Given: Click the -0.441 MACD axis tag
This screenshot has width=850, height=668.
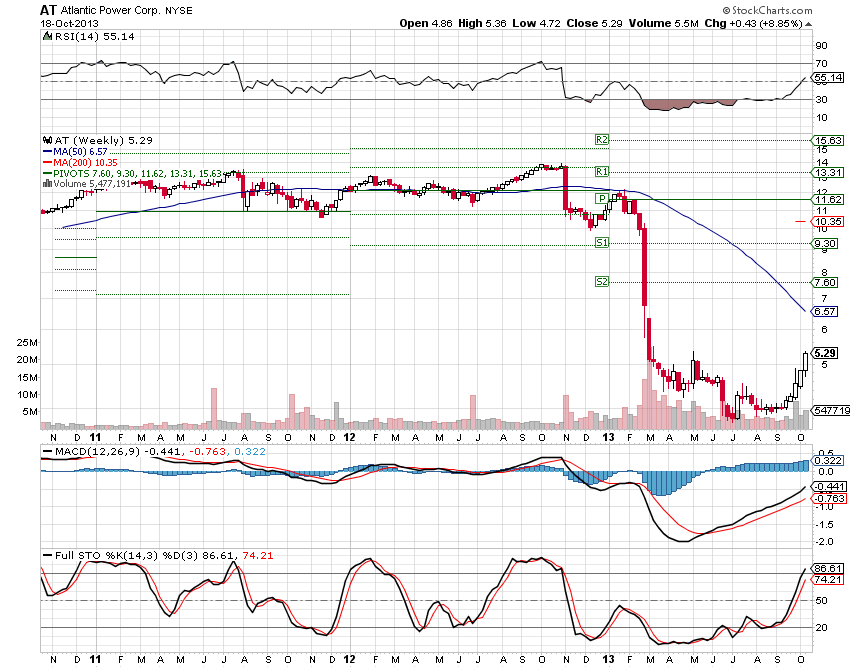Looking at the screenshot, I should point(829,487).
